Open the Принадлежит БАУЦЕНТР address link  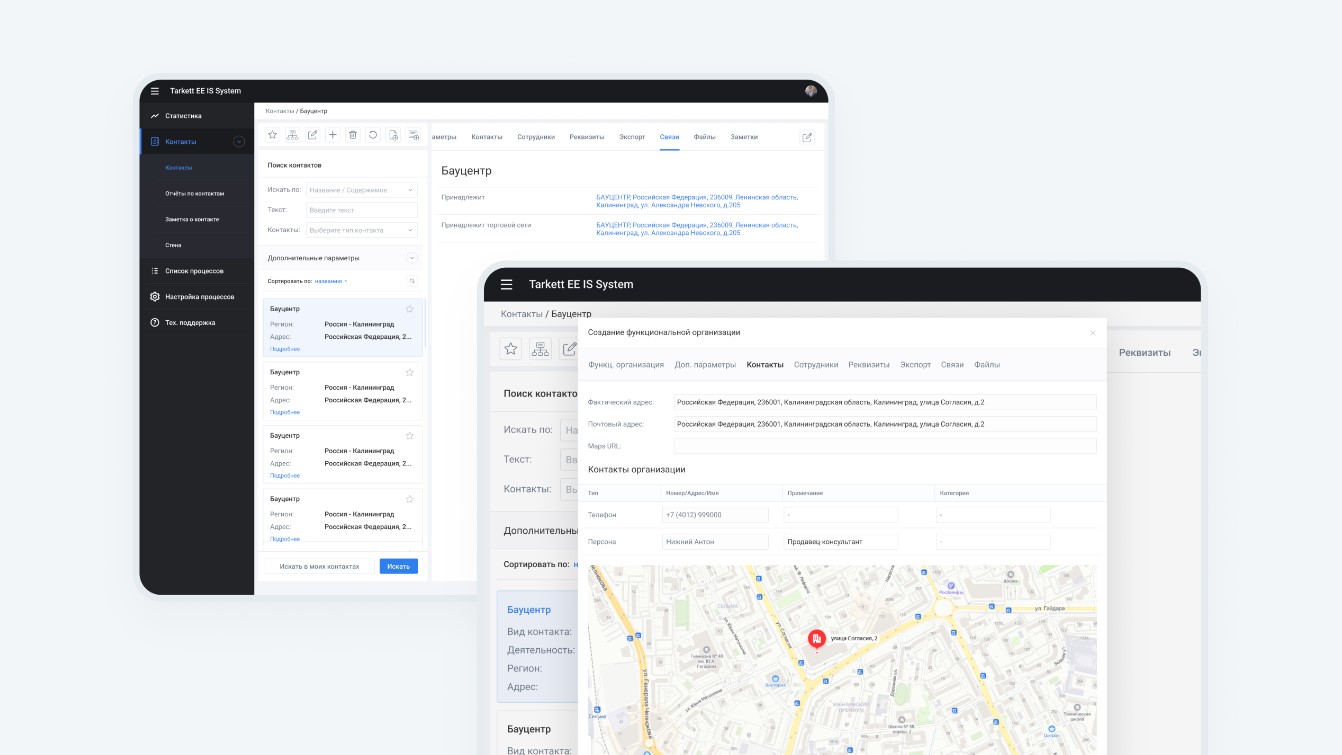(697, 201)
